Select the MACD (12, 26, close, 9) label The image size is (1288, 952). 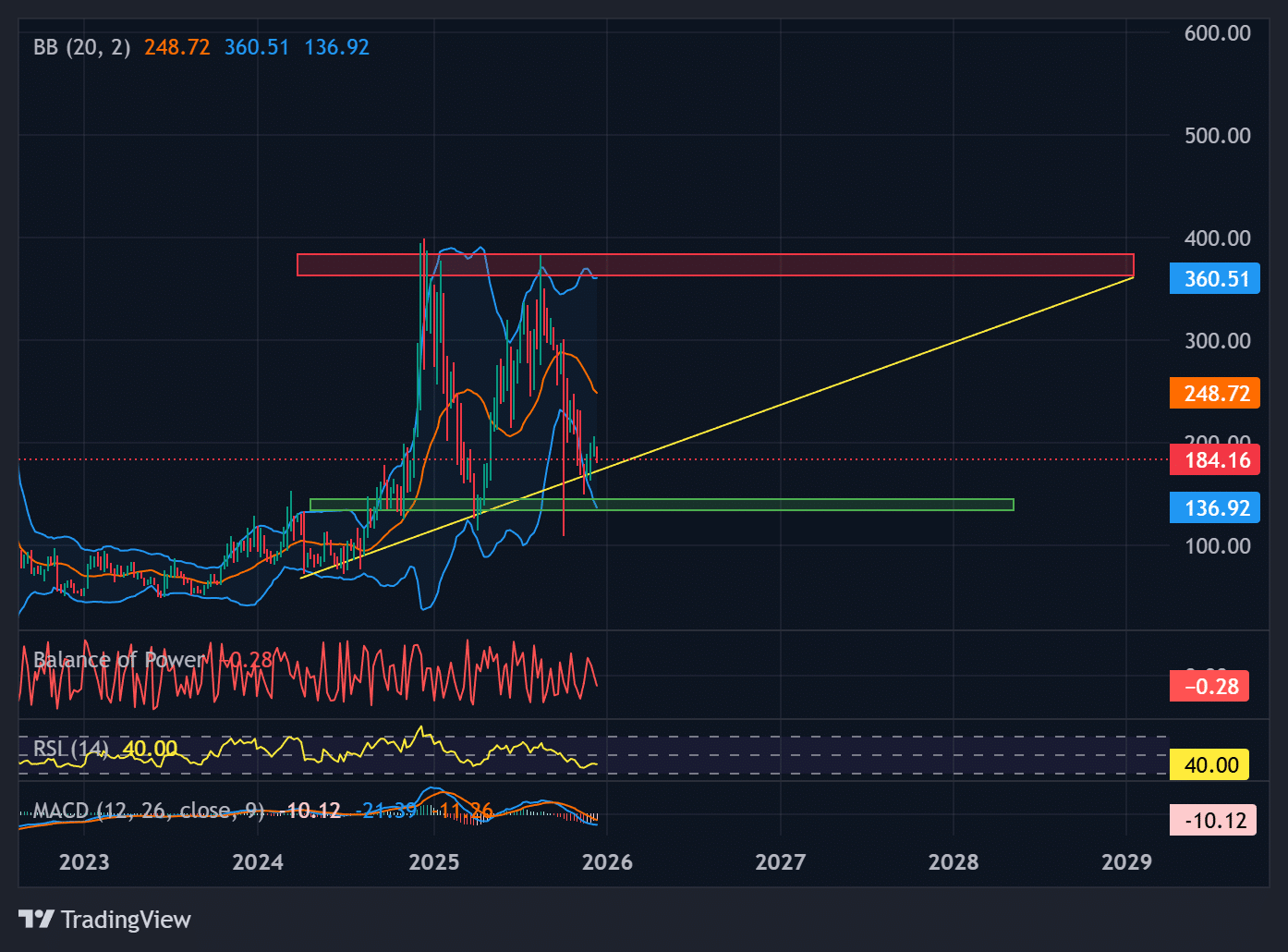coord(148,810)
